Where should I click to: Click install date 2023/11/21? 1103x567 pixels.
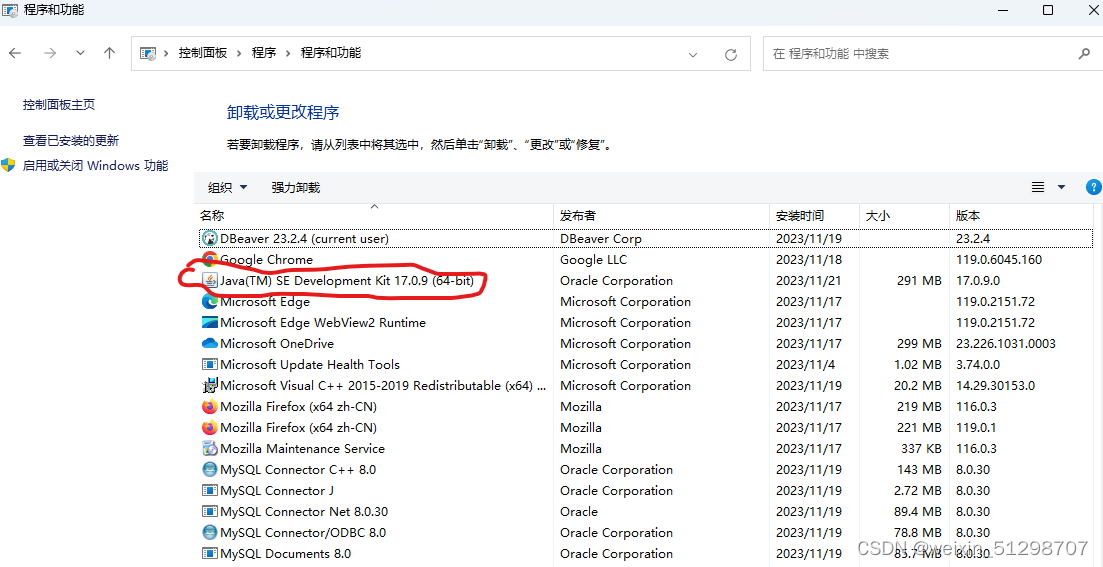tap(808, 281)
